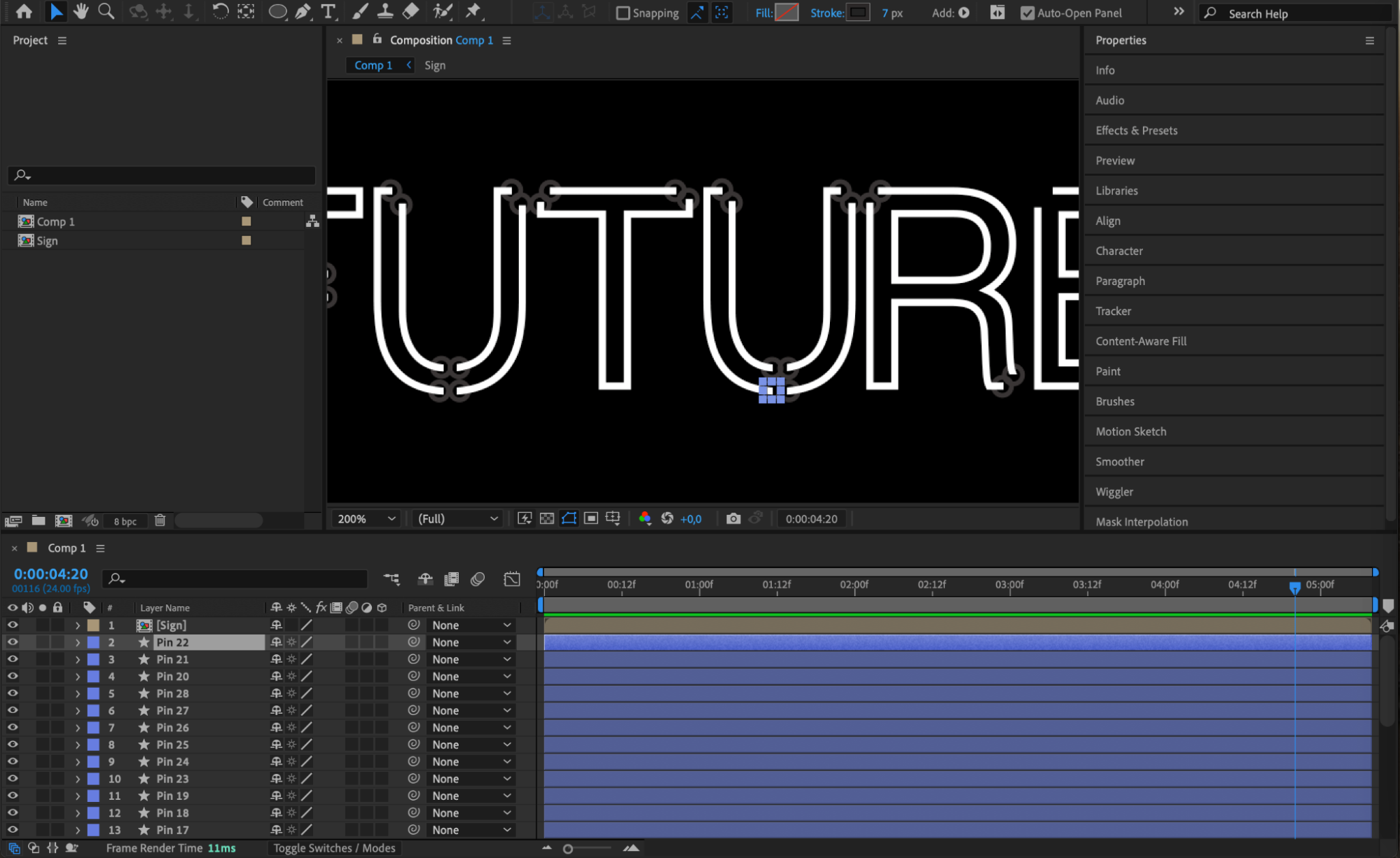The width and height of the screenshot is (1400, 858).
Task: Click the motion blur enable icon in timeline
Action: click(478, 579)
